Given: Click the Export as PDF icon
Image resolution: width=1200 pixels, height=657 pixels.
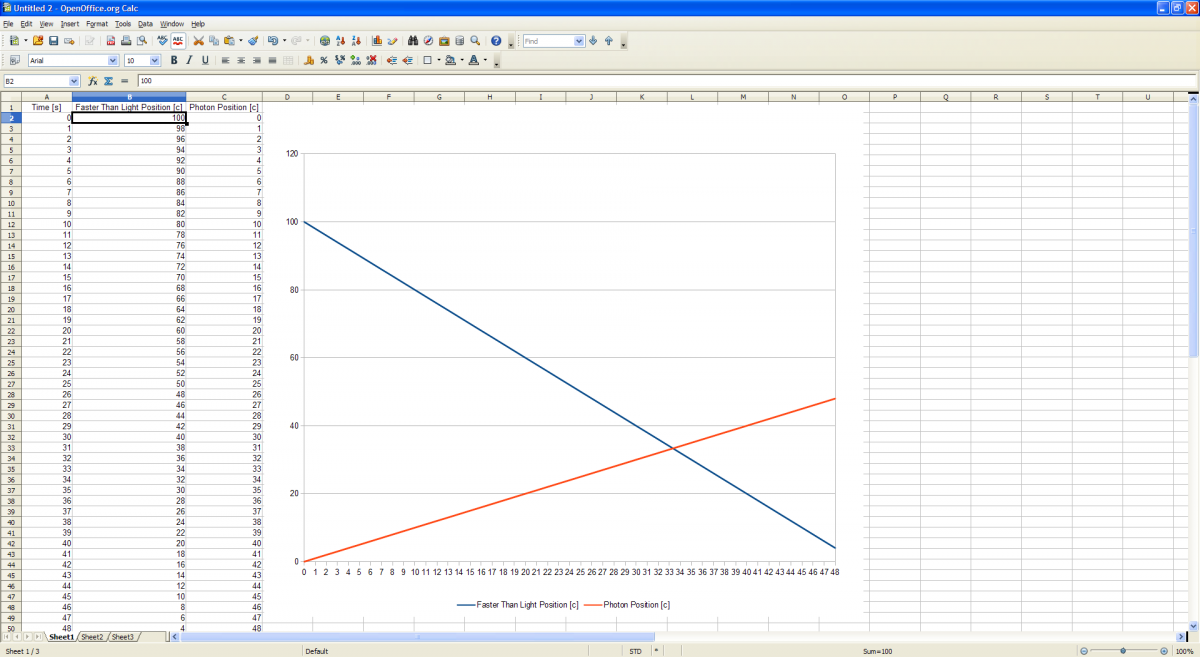Looking at the screenshot, I should click(x=111, y=41).
